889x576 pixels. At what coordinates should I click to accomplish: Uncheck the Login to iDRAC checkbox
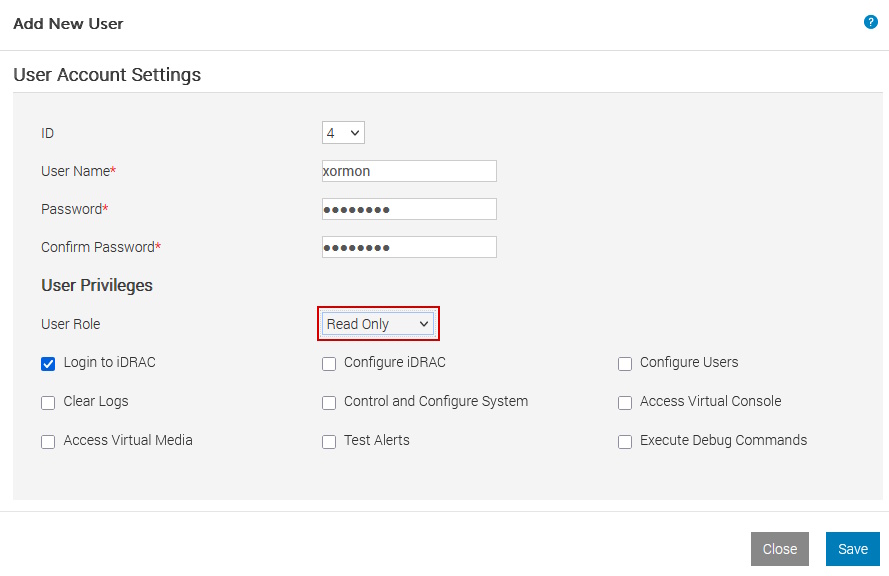48,363
